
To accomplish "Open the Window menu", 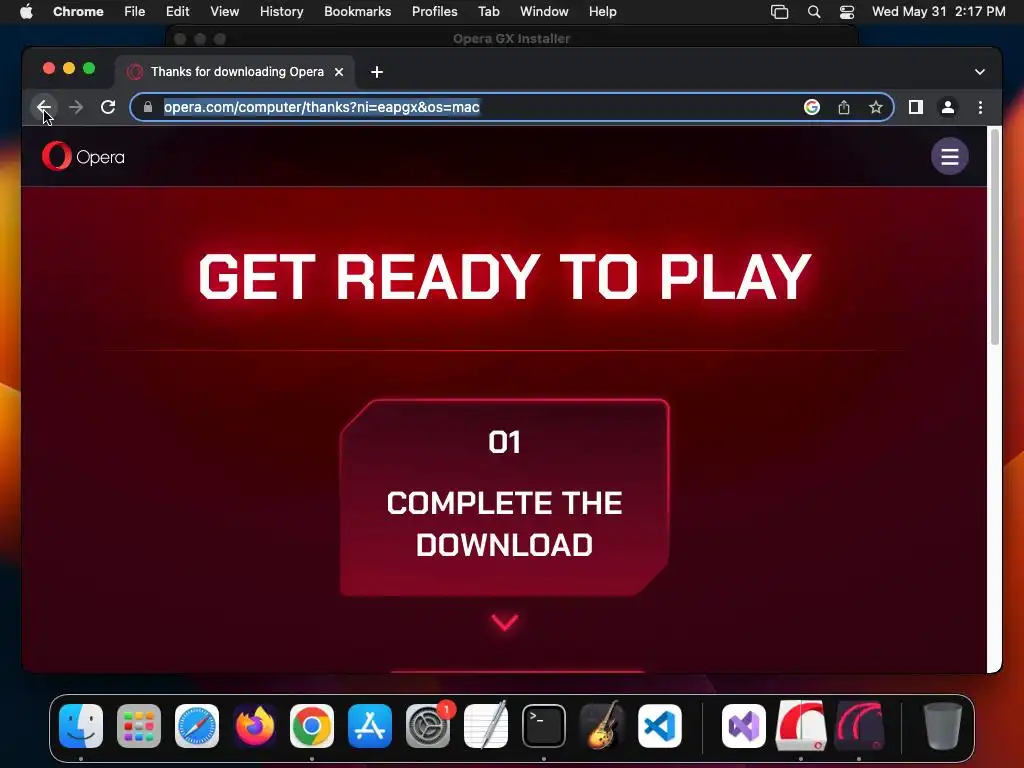I will tap(544, 12).
